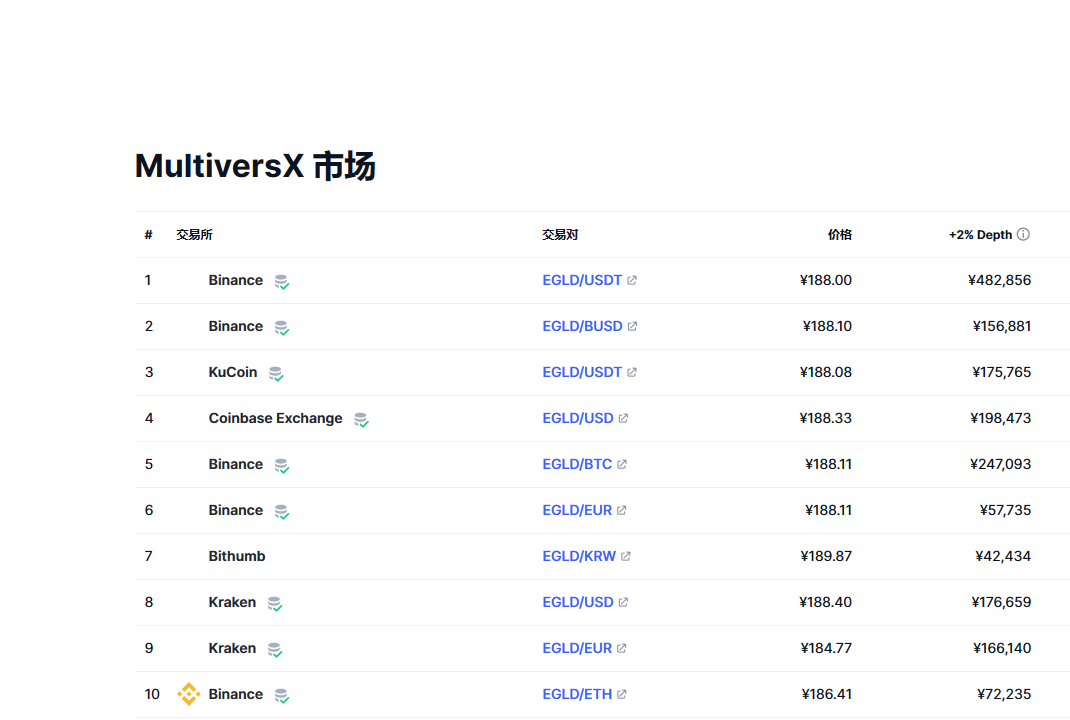The image size is (1070, 720).
Task: Click external link icon beside Coinbase EGLD/USD
Action: (x=623, y=418)
